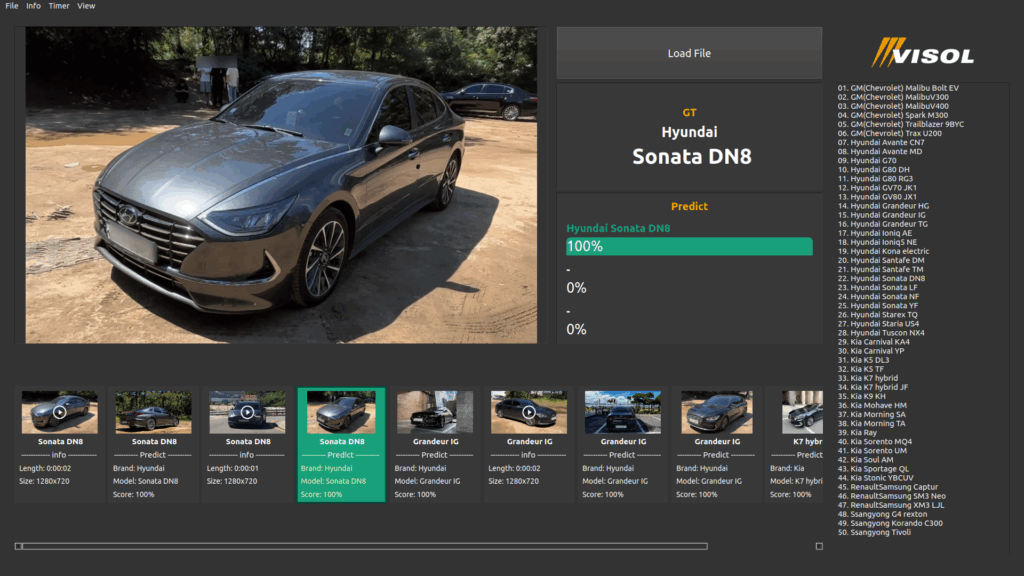Select '29. Kia Carnival KA4' in list

pos(873,342)
